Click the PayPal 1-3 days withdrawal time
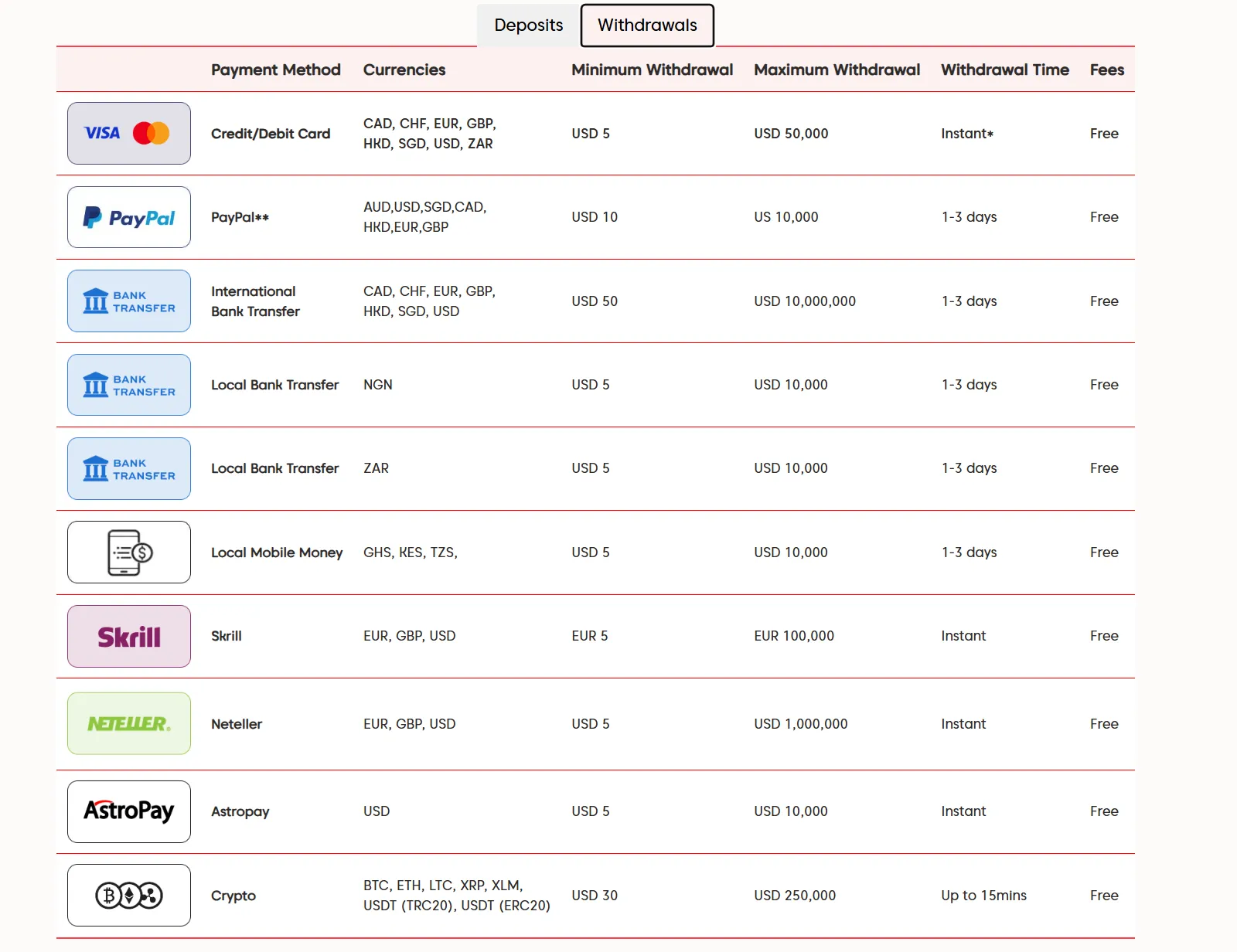Screen dimensions: 1237x952 pos(969,217)
